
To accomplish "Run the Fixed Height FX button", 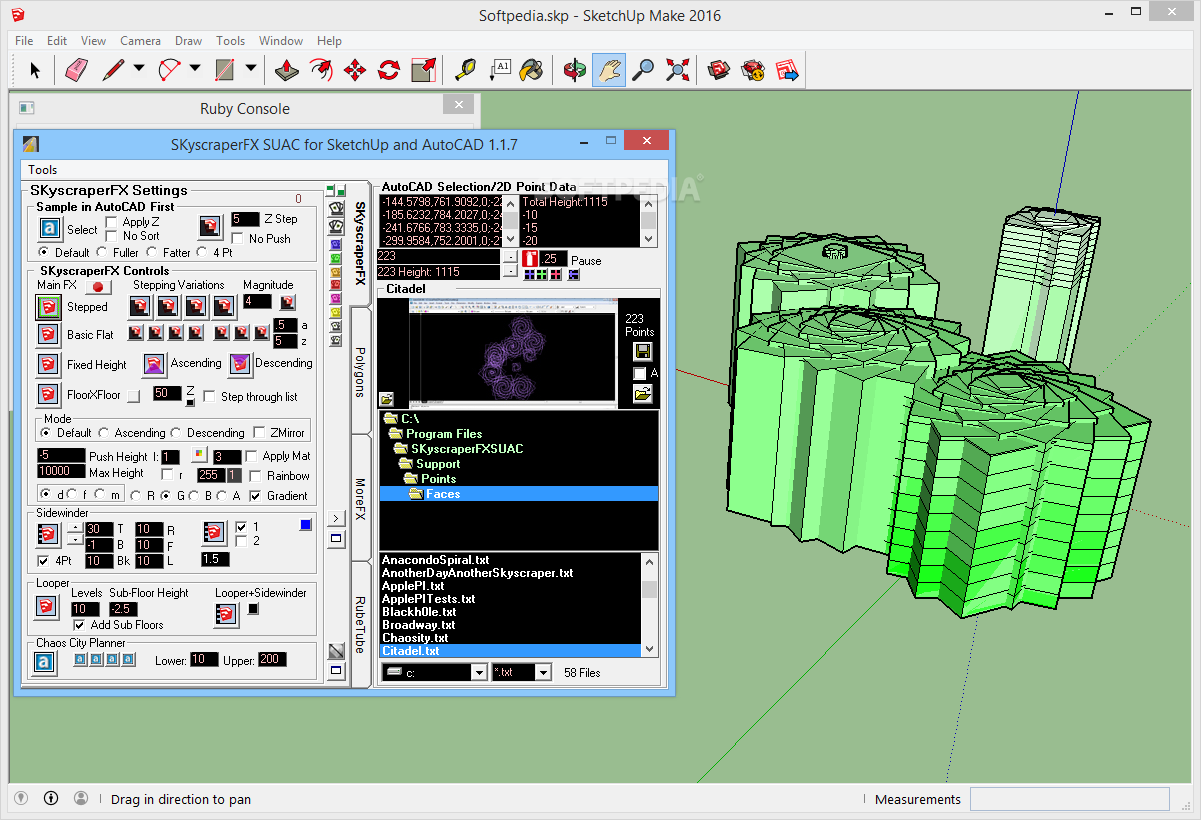I will click(48, 364).
